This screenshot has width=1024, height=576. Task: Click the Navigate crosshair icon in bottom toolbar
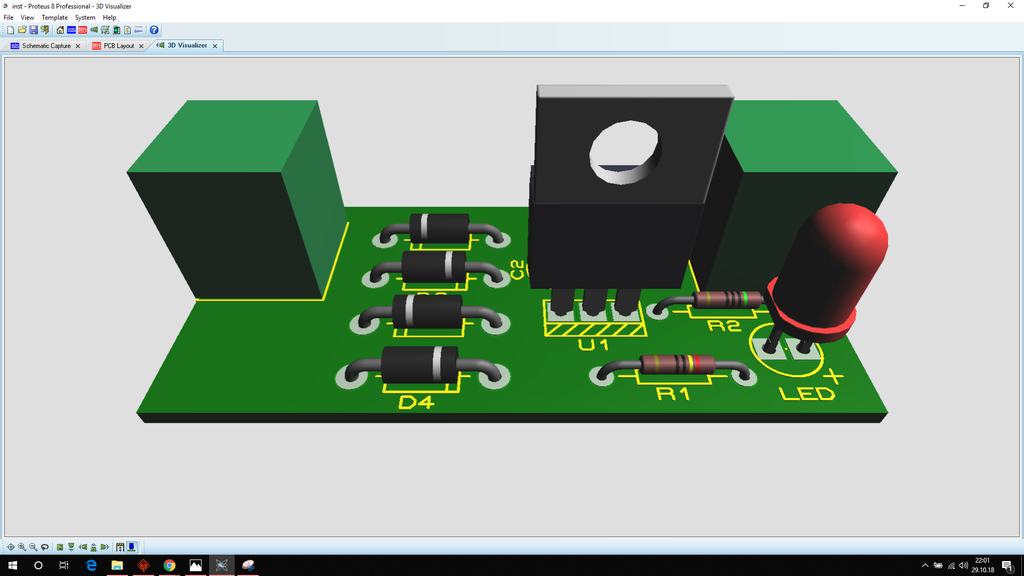[10, 547]
